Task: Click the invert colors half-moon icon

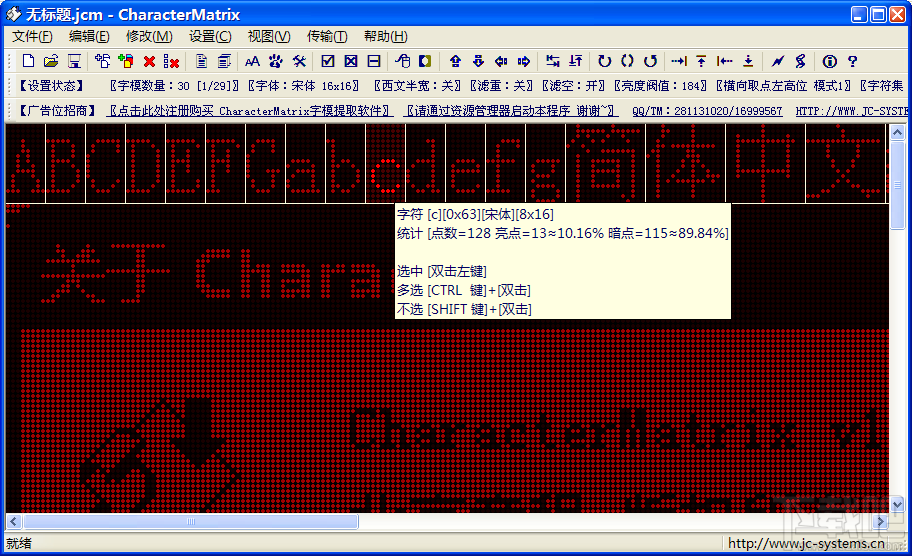Action: pyautogui.click(x=425, y=61)
